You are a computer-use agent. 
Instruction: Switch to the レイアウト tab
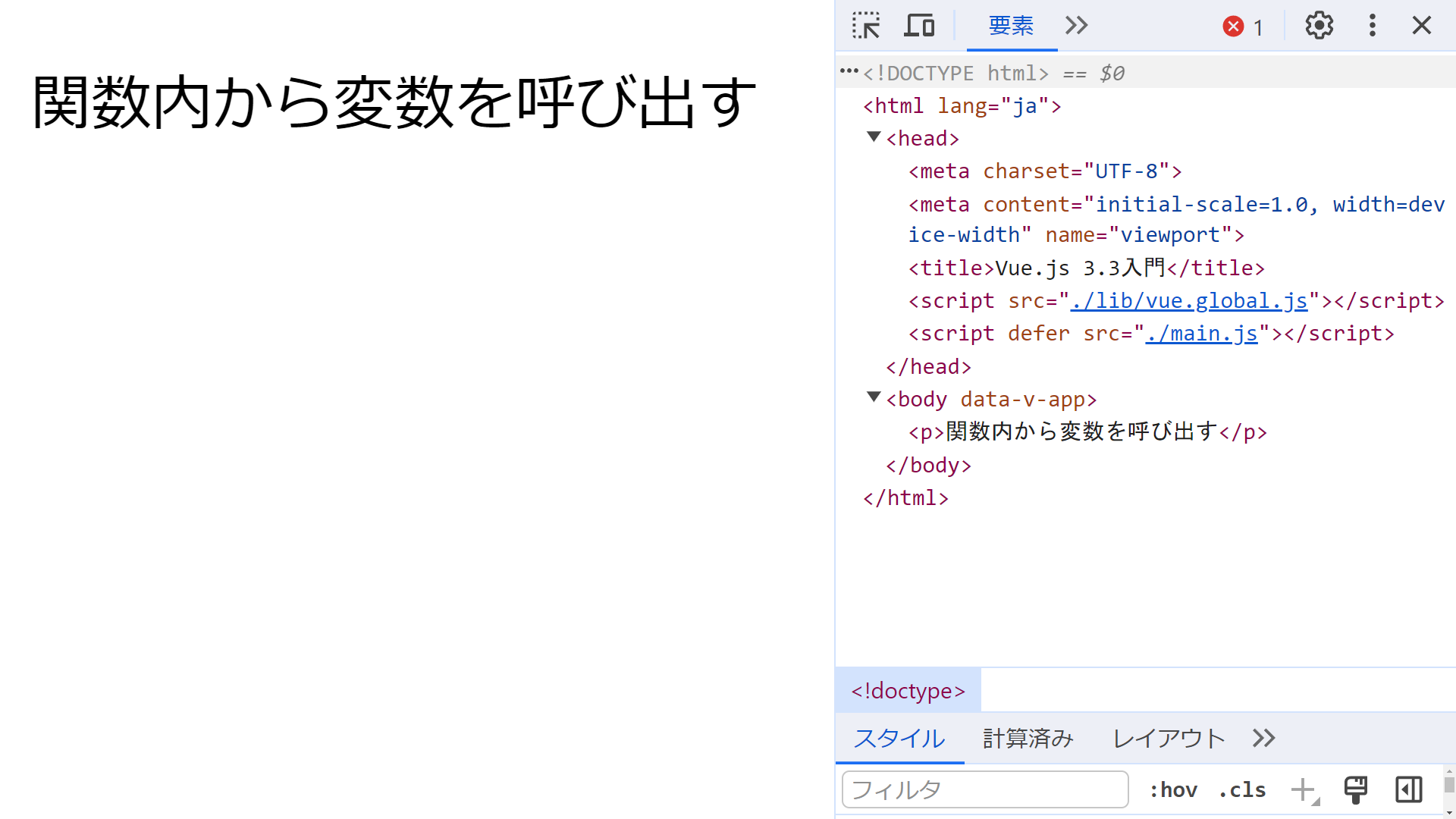[x=1168, y=738]
